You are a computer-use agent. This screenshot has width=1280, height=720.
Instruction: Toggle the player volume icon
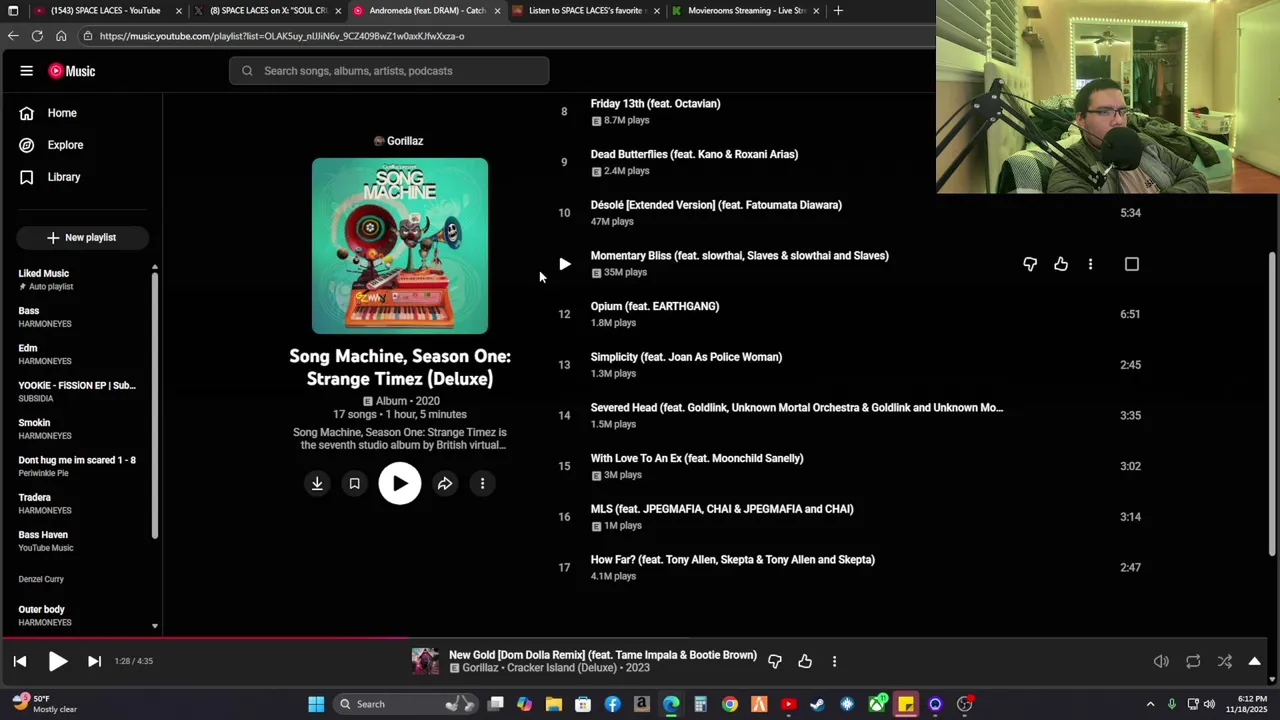(1161, 661)
